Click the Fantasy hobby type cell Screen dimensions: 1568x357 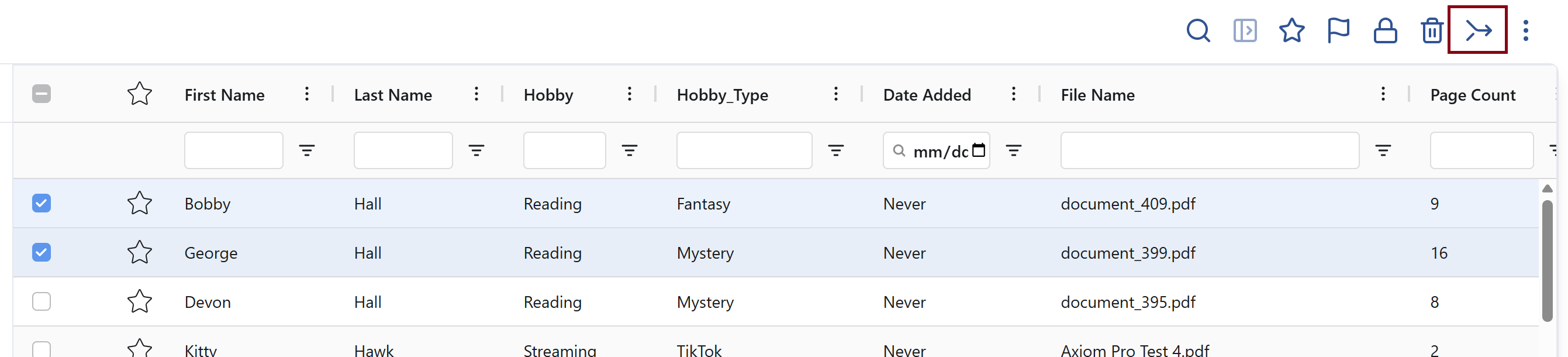[x=703, y=204]
